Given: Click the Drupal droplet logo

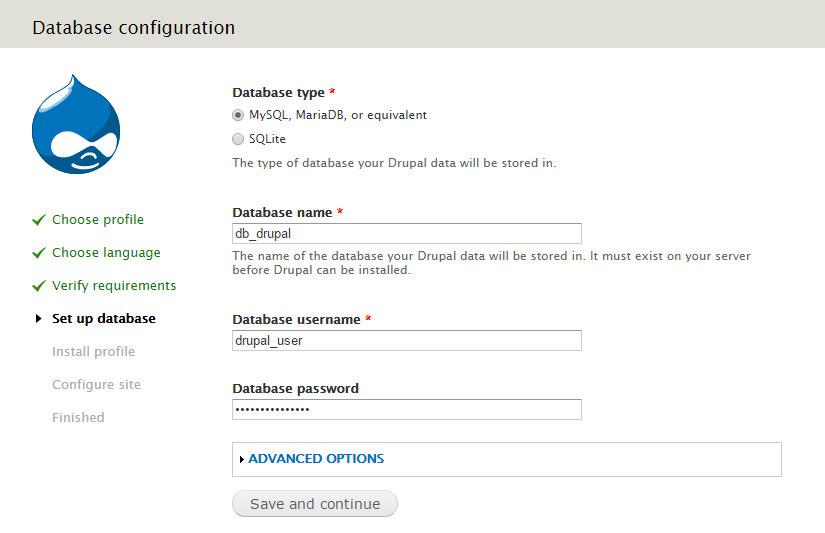Looking at the screenshot, I should point(75,124).
